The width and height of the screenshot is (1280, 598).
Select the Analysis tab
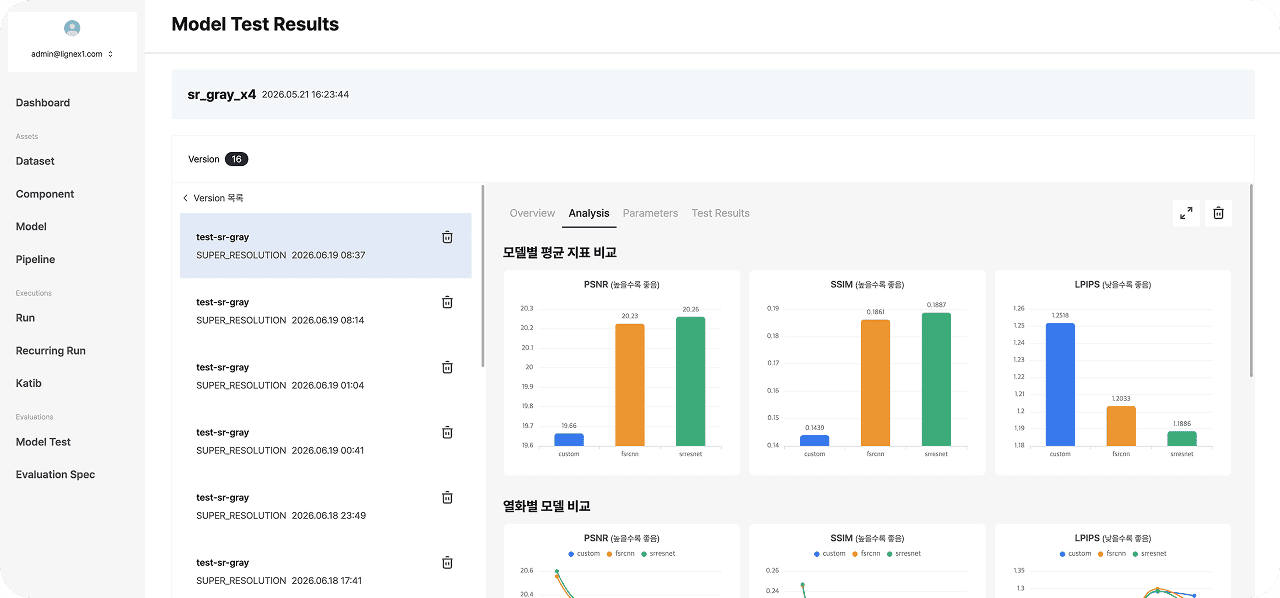coord(589,213)
